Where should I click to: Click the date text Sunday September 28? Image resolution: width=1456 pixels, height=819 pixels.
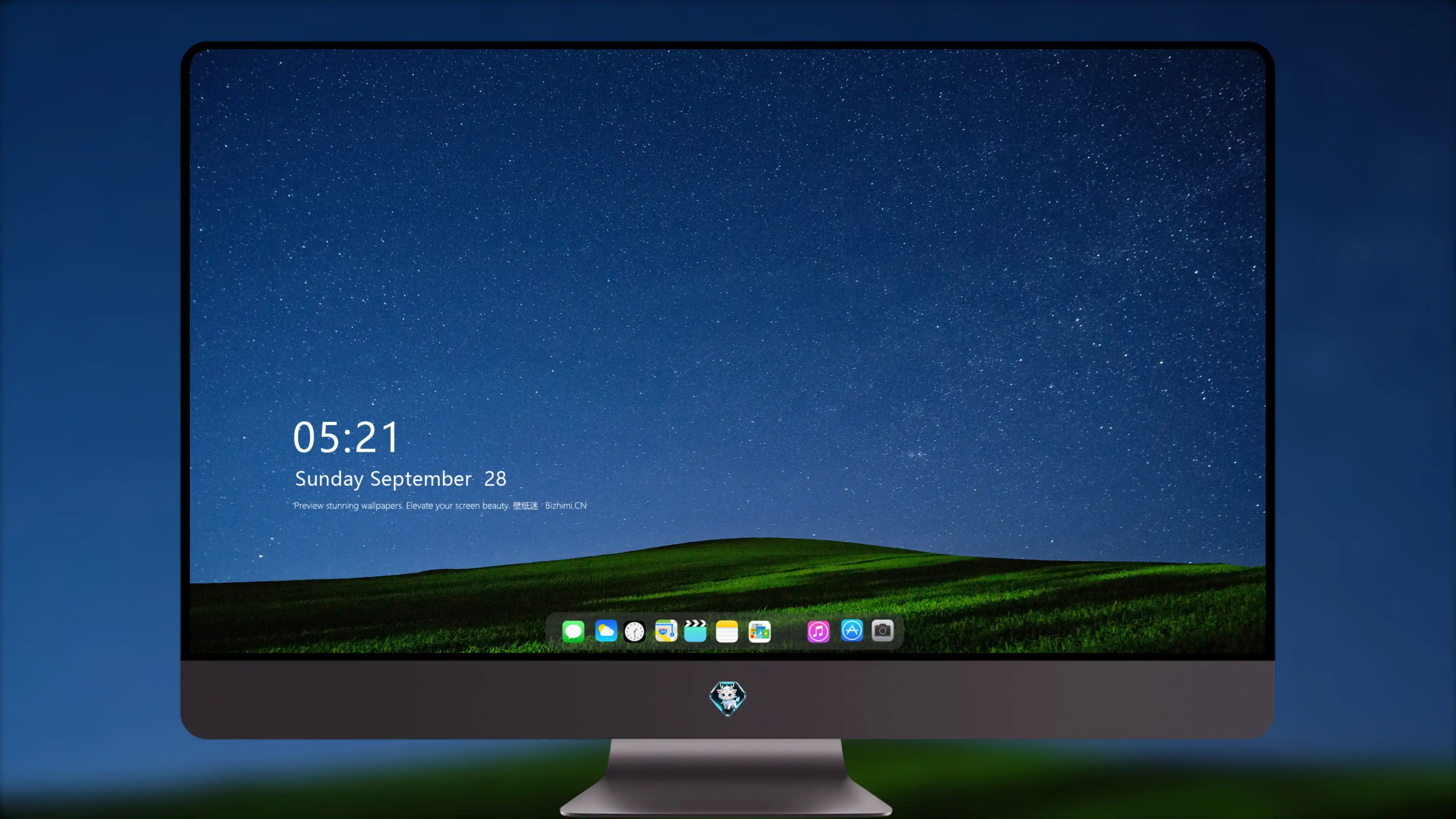coord(401,479)
